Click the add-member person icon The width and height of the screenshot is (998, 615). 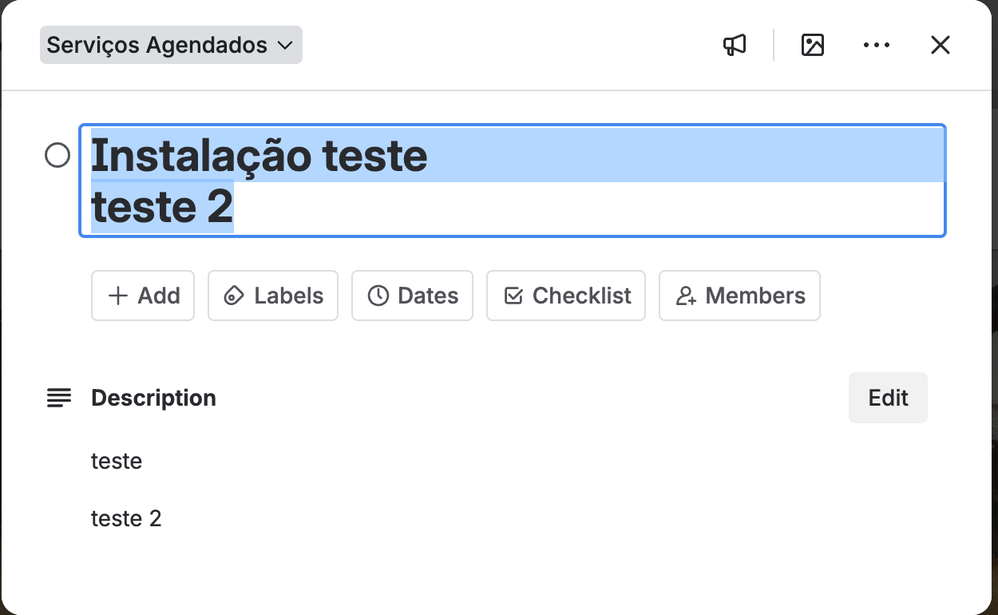coord(686,295)
